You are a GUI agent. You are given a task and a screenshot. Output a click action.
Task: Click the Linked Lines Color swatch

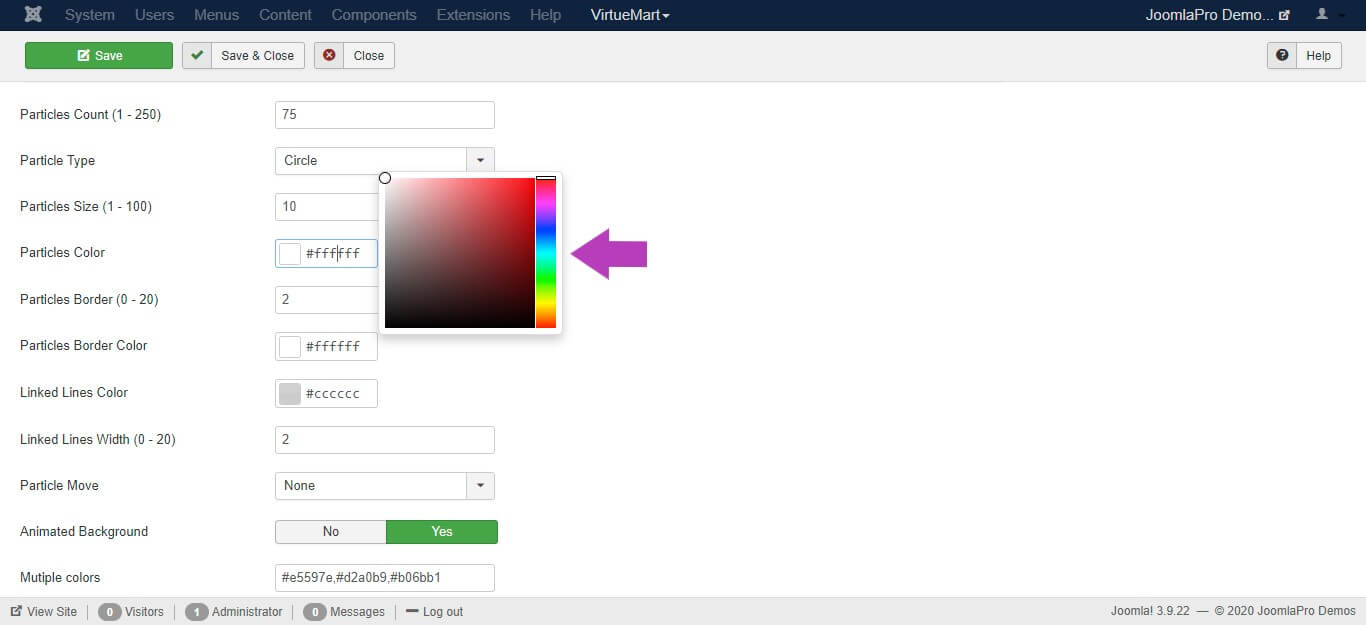(x=290, y=394)
